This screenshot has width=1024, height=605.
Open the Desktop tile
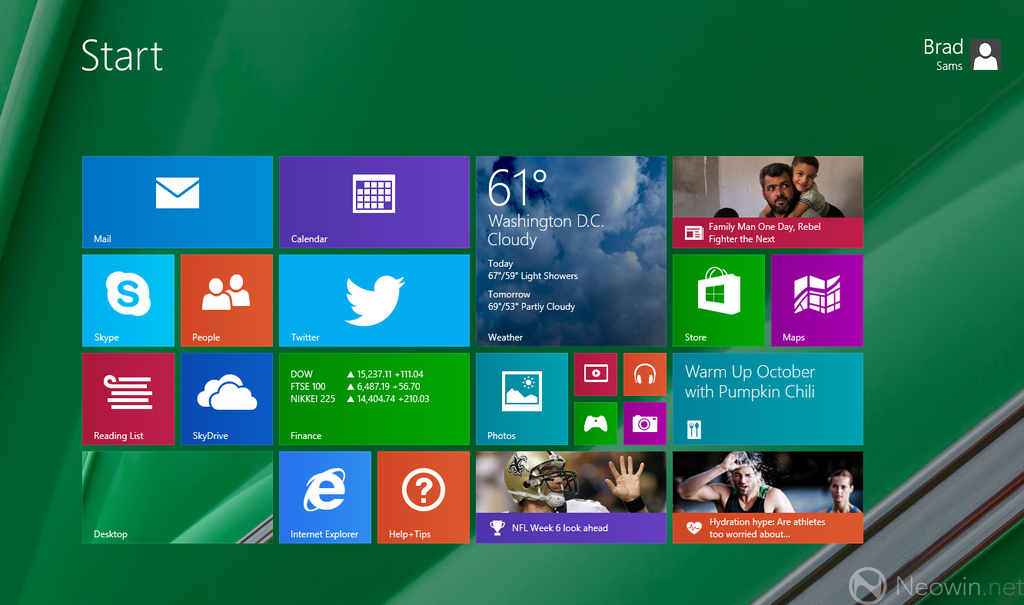(177, 497)
